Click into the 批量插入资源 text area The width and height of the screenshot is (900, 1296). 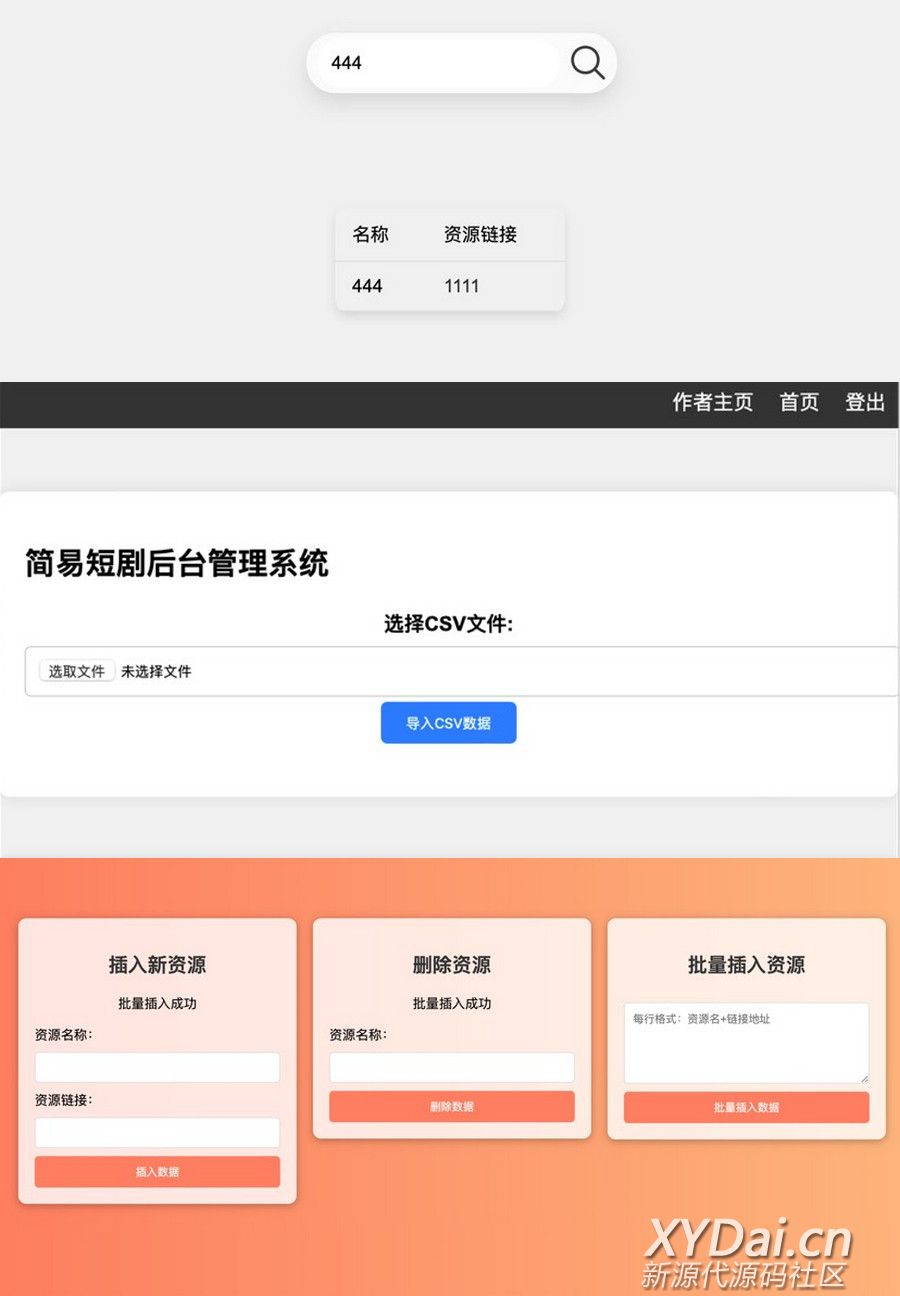(x=746, y=1043)
